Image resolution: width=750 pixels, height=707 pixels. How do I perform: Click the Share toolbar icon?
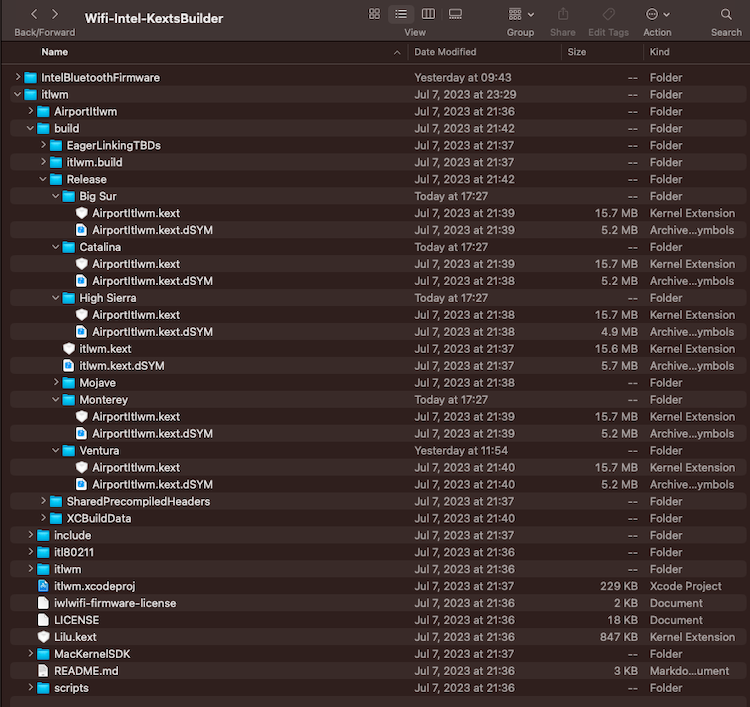point(563,14)
